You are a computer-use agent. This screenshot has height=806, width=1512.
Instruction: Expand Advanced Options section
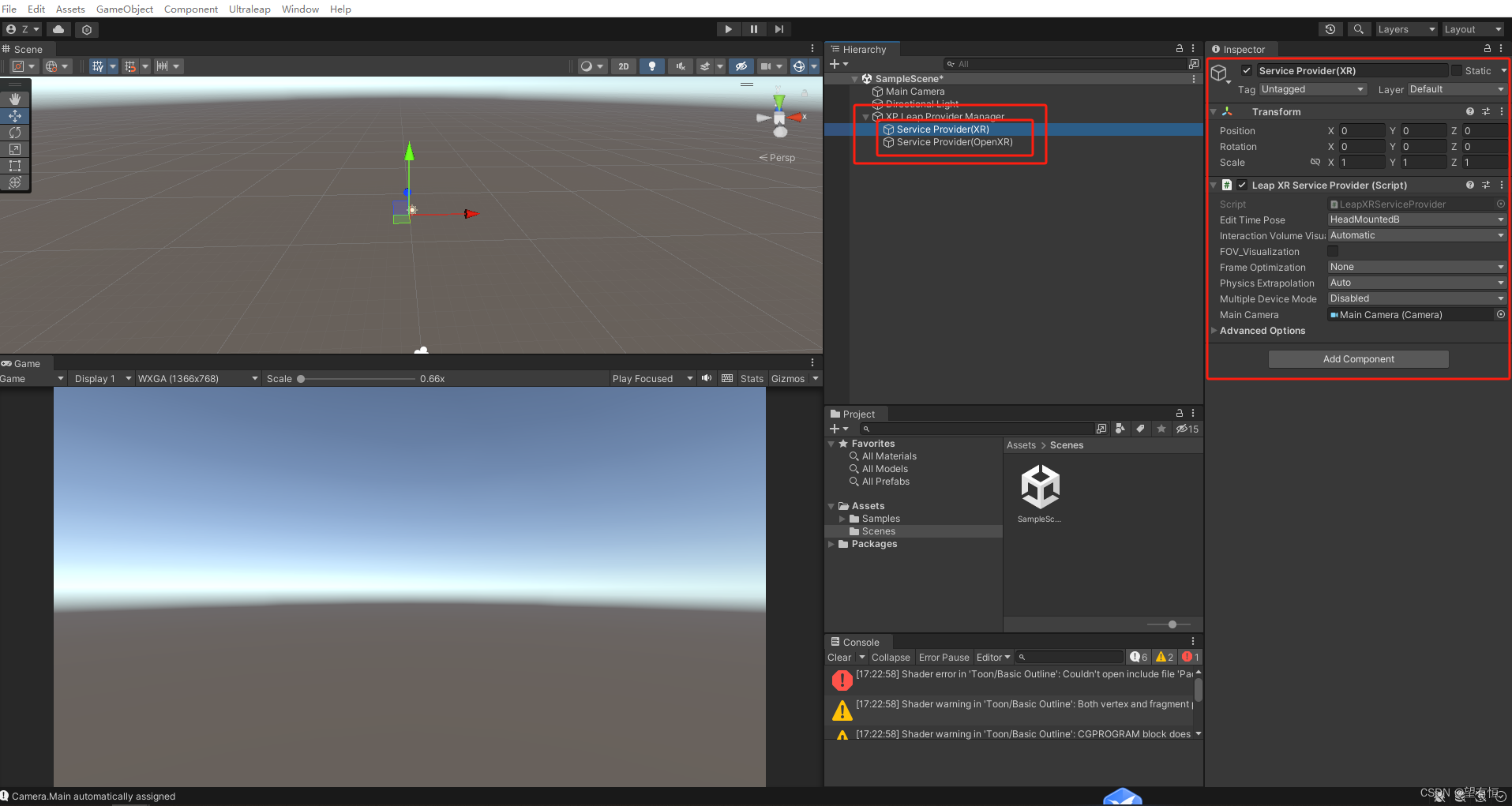pyautogui.click(x=1214, y=331)
